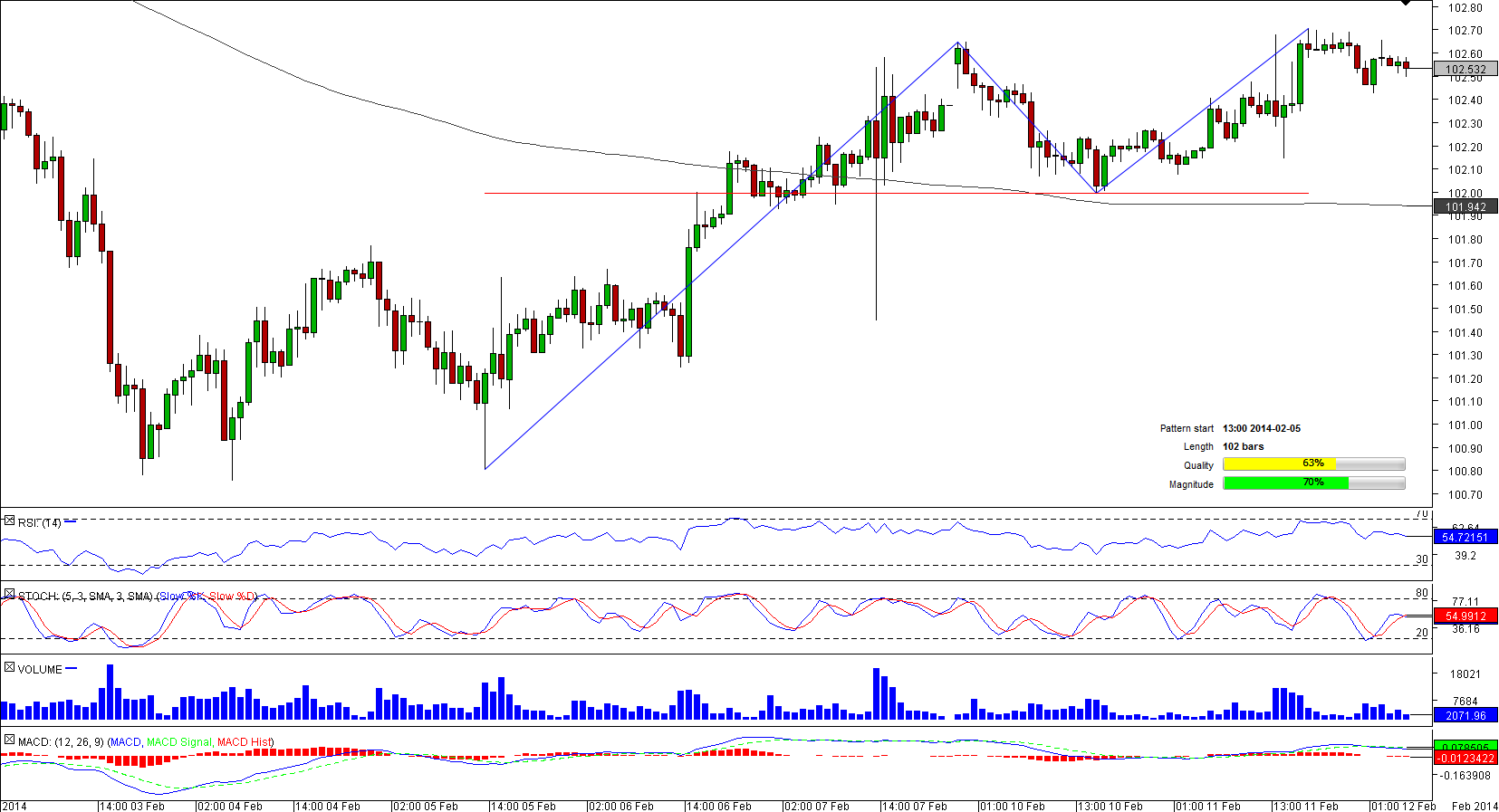
Task: Select the MACD Hist legend label
Action: (244, 742)
